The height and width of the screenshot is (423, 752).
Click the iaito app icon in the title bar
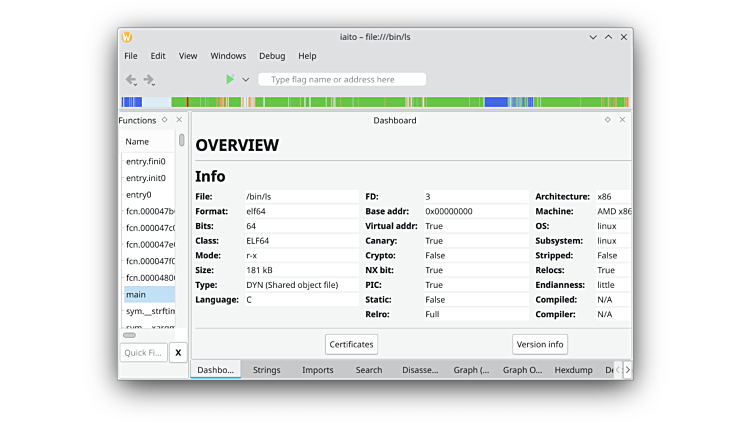pos(127,37)
